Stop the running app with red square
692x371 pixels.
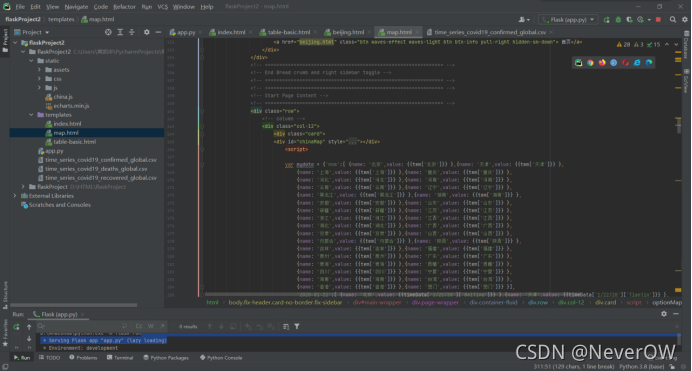[658, 20]
